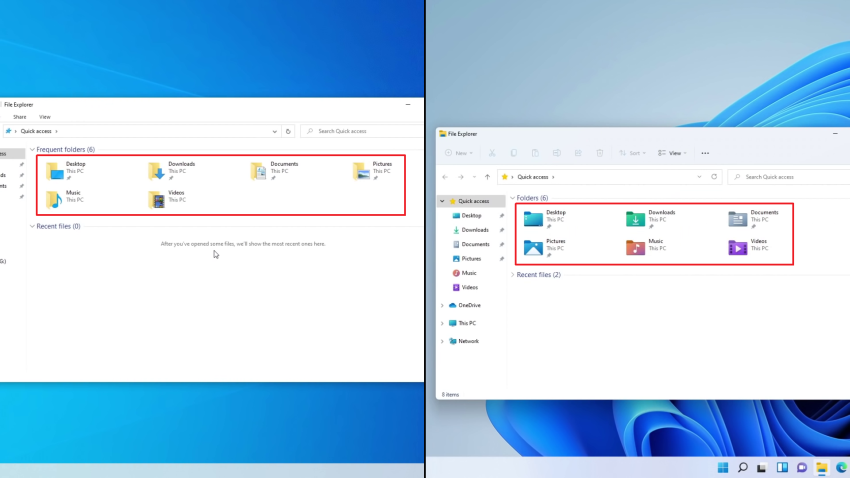The image size is (850, 478).
Task: Open Desktop folder in Windows 10 explorer
Action: [x=66, y=170]
